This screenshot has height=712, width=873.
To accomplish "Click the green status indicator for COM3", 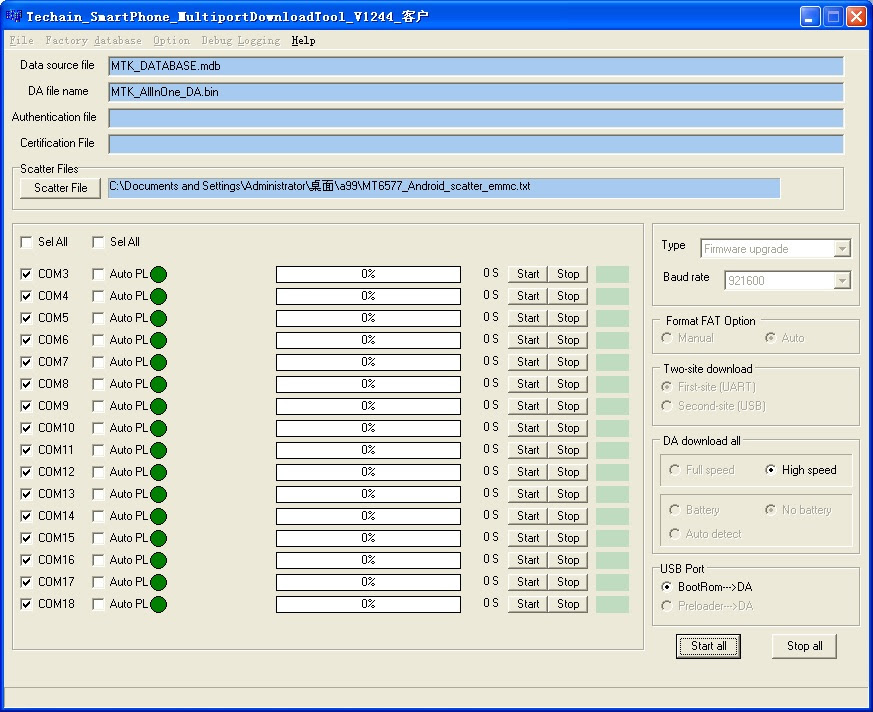I will (159, 274).
